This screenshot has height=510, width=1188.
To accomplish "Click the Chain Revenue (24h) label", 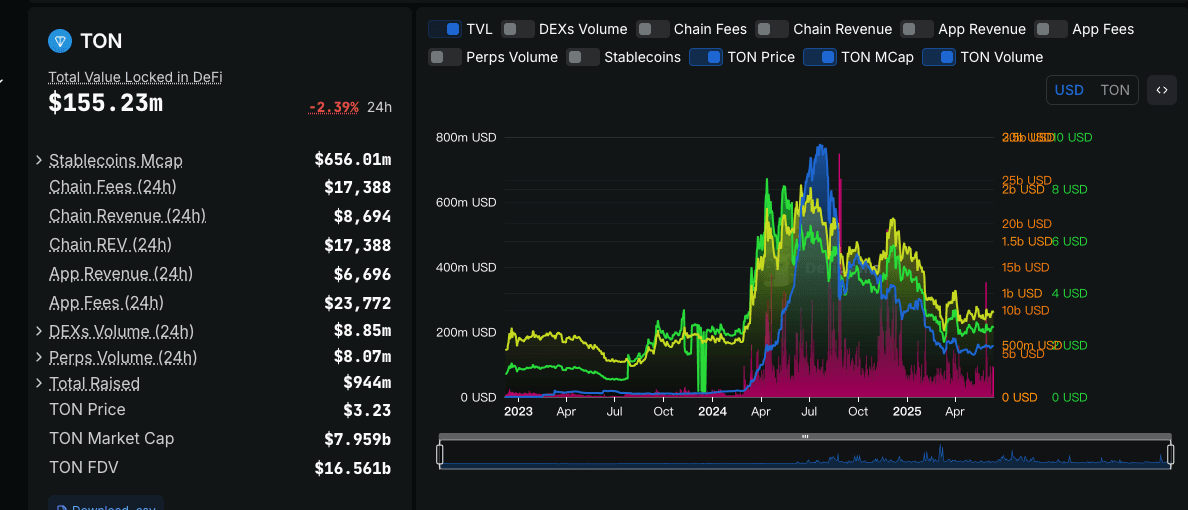I will click(x=127, y=215).
